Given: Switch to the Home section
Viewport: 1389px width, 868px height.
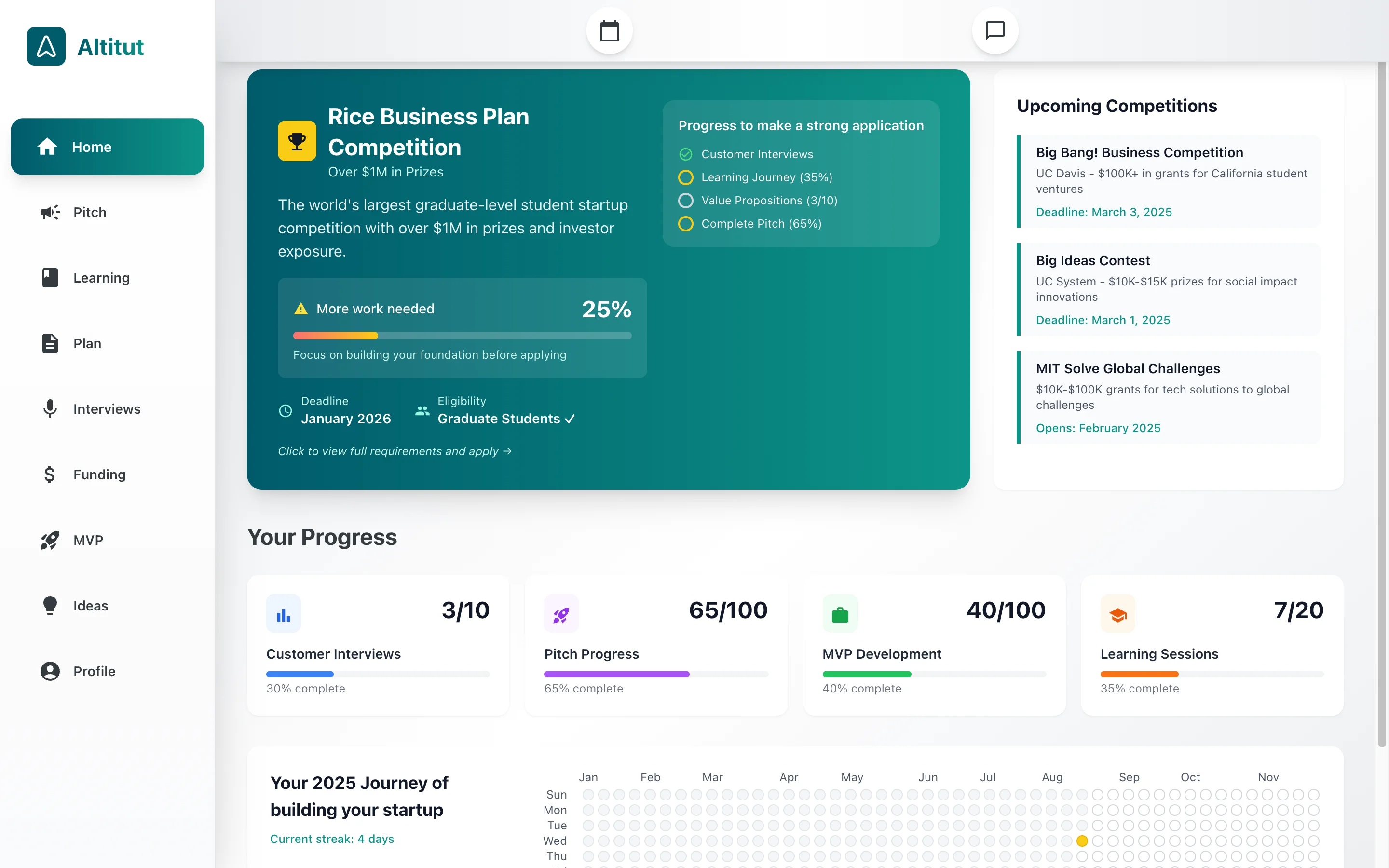Looking at the screenshot, I should click(92, 147).
